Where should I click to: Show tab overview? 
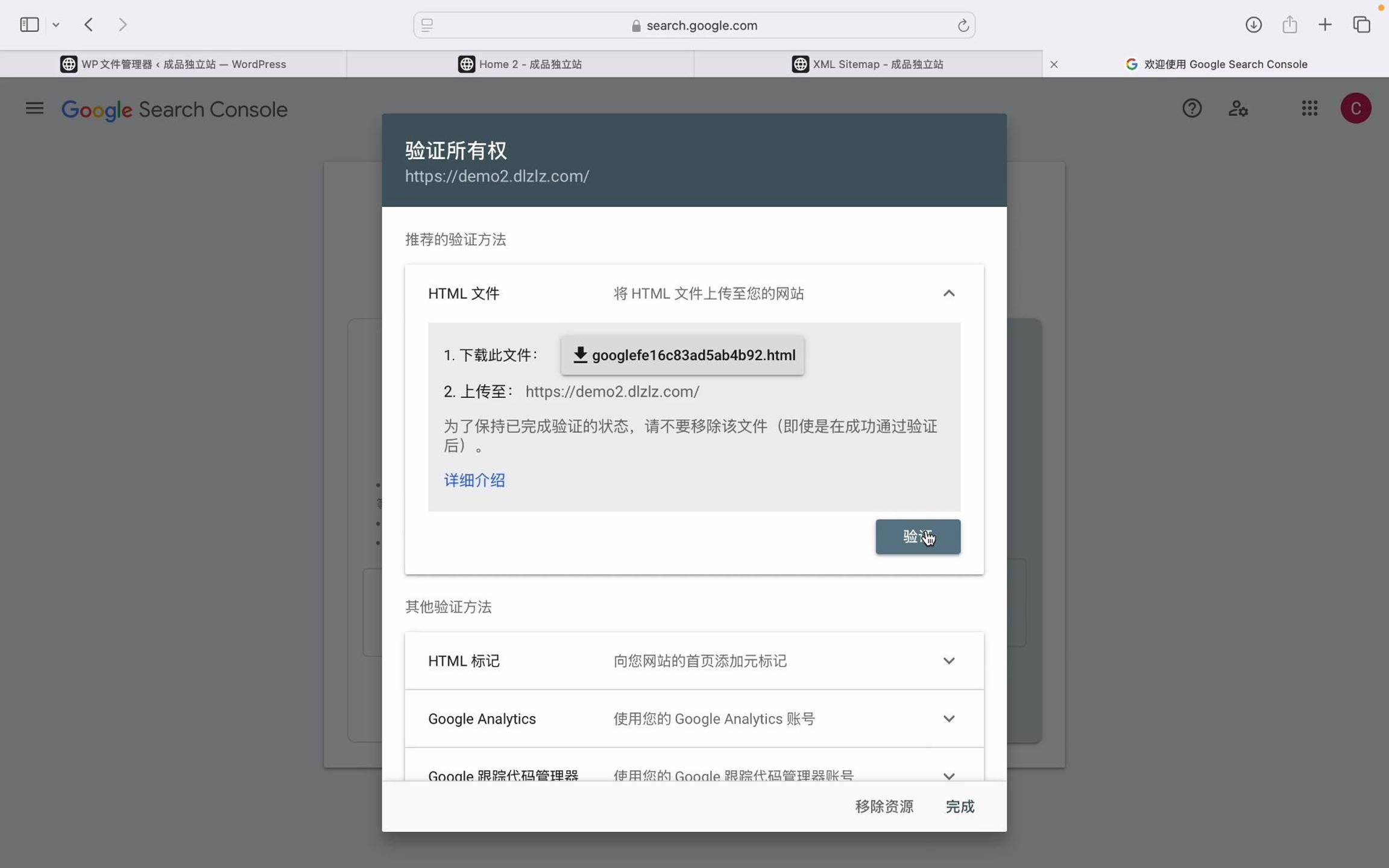pyautogui.click(x=1362, y=25)
